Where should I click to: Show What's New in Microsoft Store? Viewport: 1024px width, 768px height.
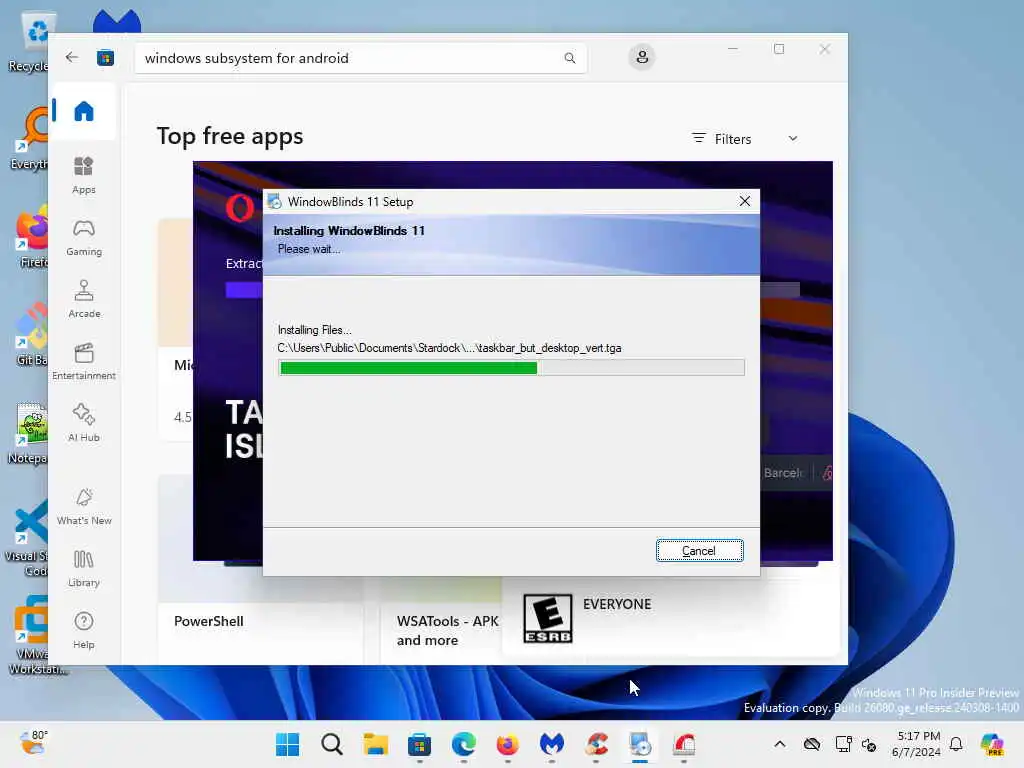click(84, 507)
